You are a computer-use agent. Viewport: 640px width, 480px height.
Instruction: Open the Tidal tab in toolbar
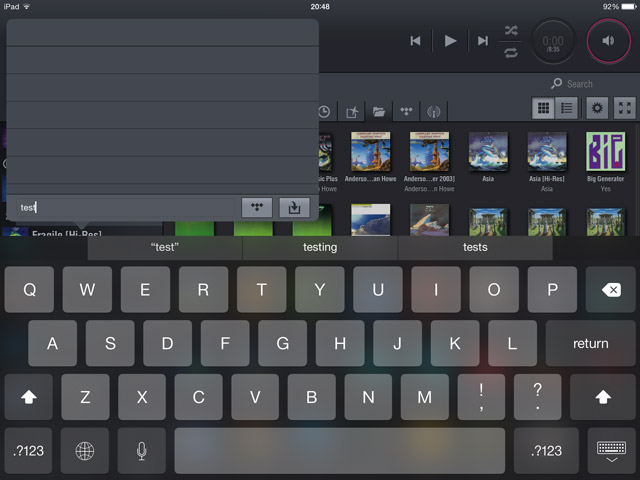point(406,111)
